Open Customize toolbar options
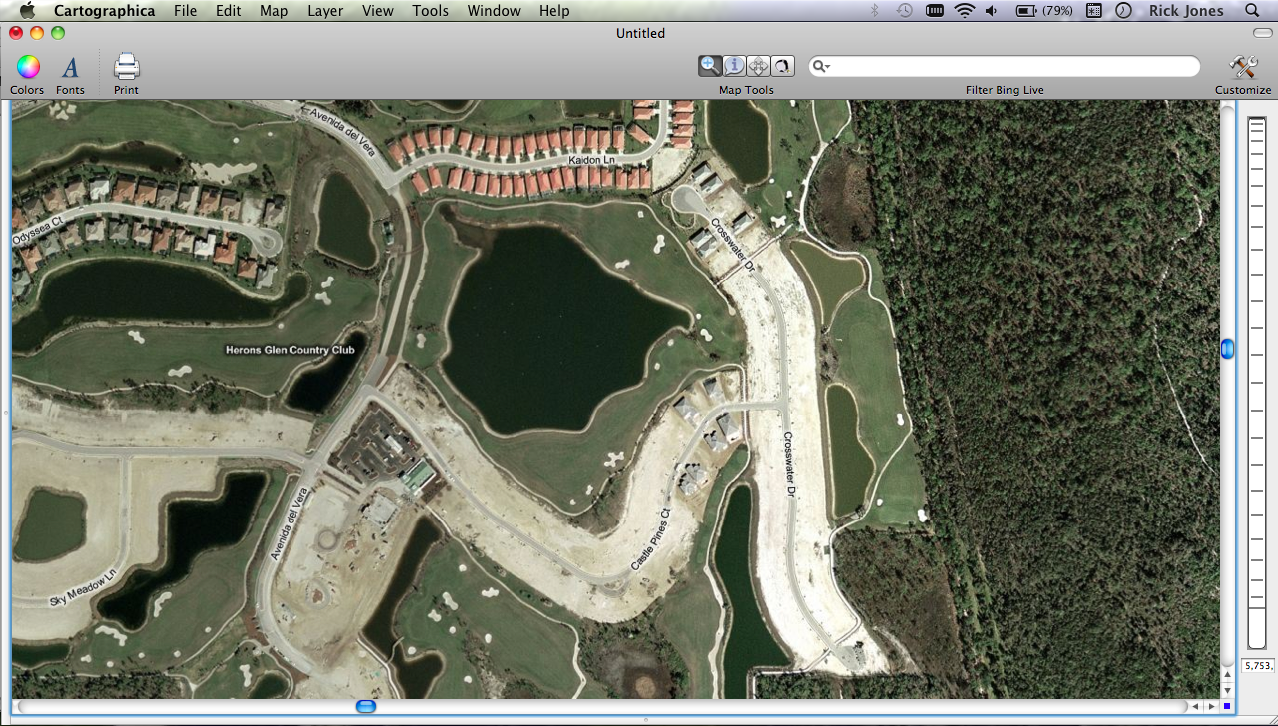 point(1243,68)
